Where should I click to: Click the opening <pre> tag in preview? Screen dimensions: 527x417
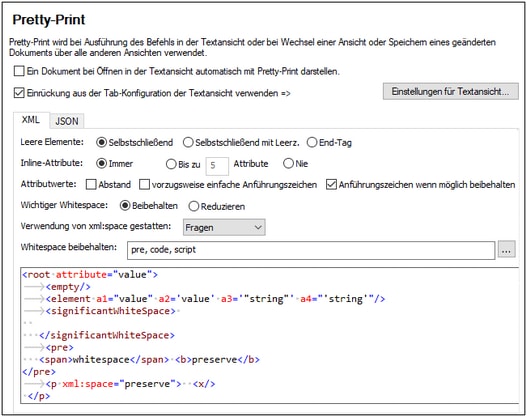point(59,347)
